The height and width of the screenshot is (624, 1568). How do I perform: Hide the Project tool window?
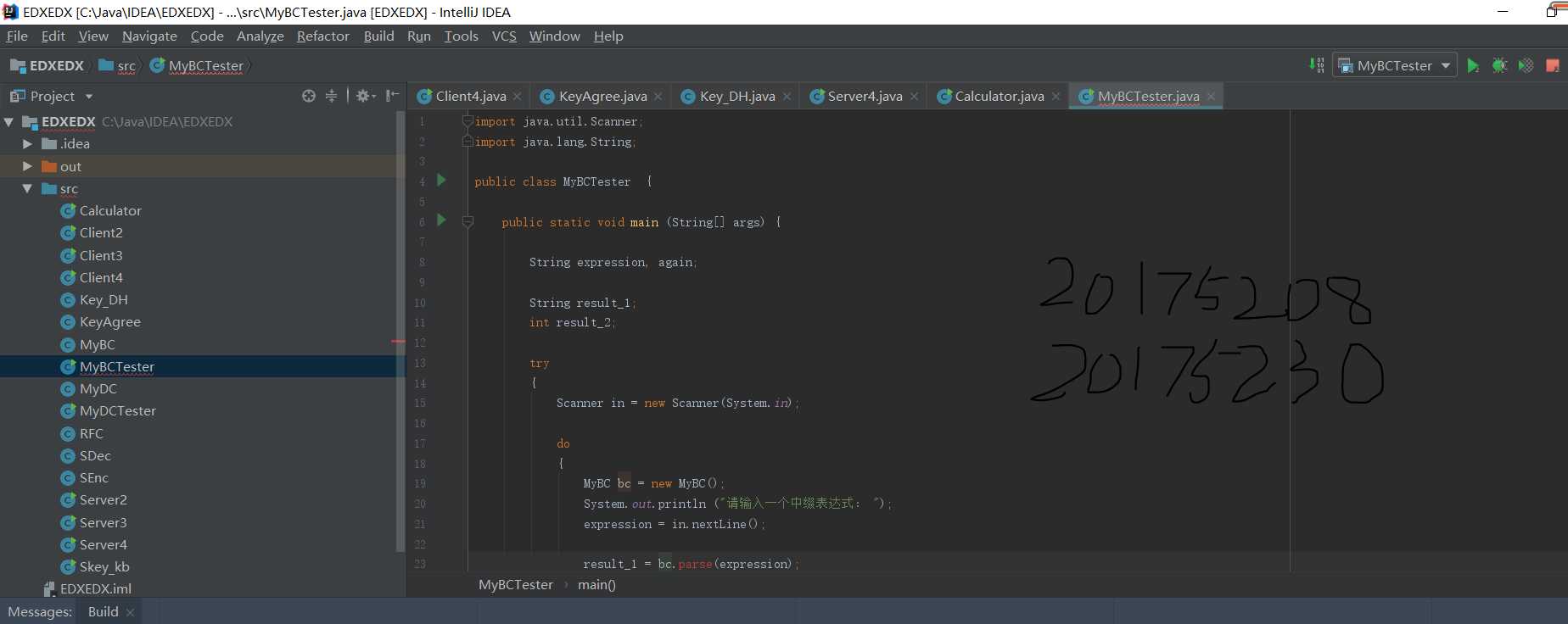pyautogui.click(x=392, y=96)
